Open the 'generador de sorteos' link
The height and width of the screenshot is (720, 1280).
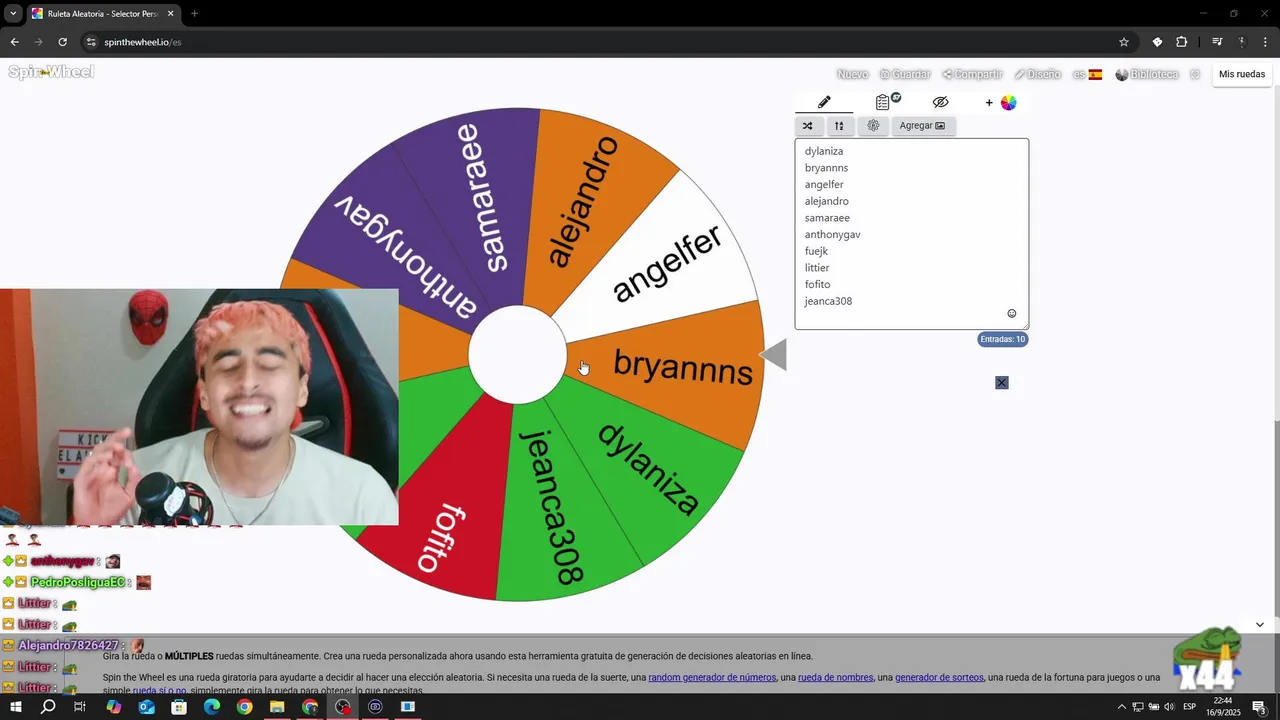[939, 677]
